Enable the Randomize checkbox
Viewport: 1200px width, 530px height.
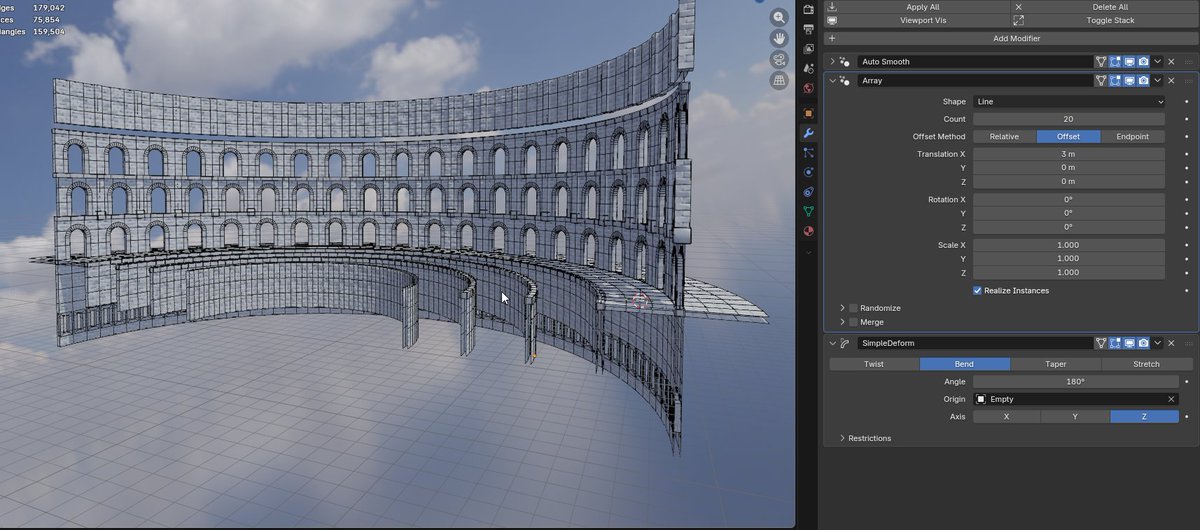pos(853,308)
